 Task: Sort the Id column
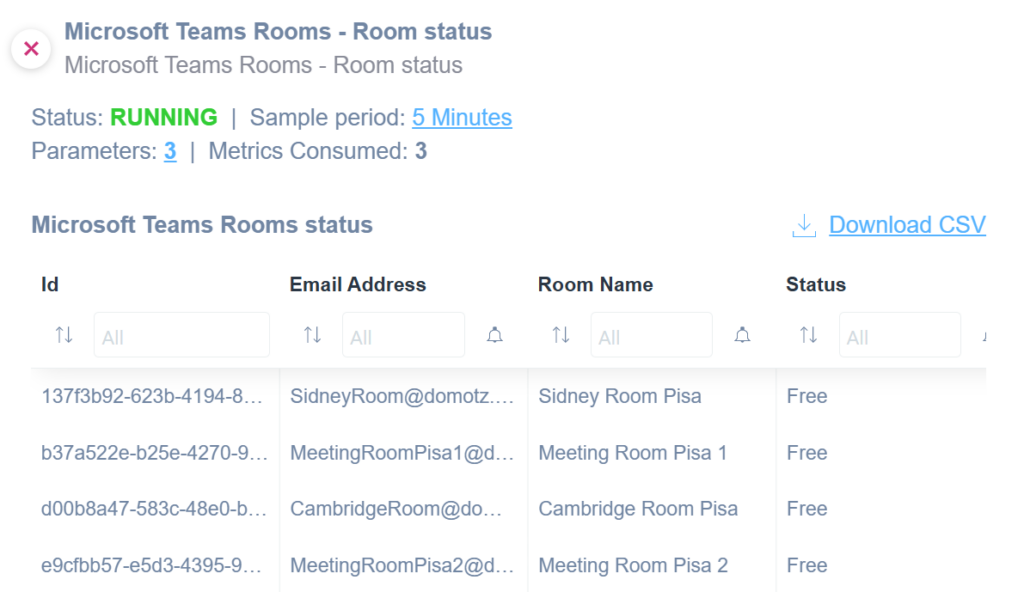click(64, 335)
